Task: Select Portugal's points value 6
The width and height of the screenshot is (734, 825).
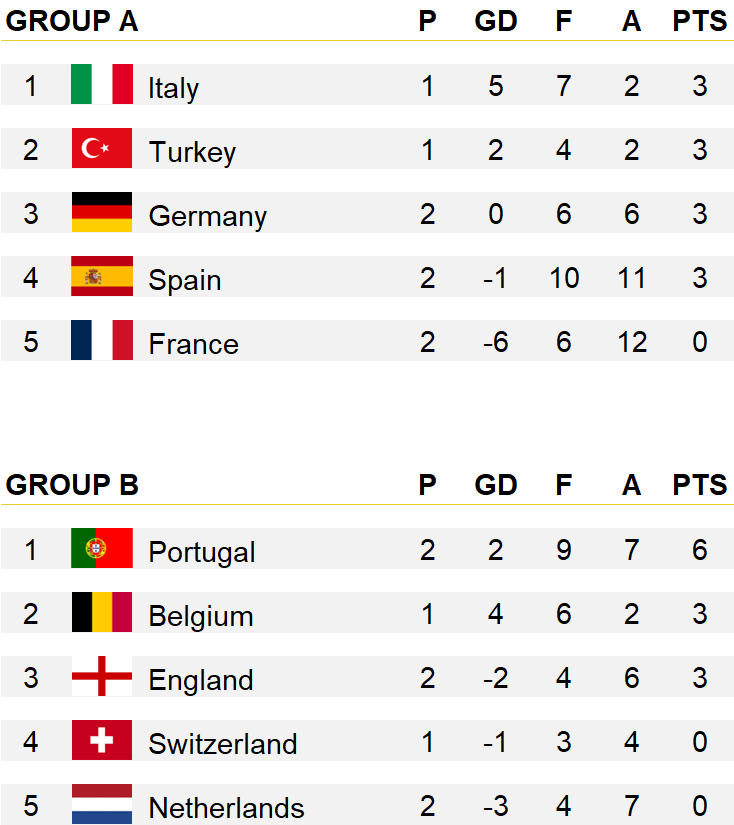Action: click(699, 550)
